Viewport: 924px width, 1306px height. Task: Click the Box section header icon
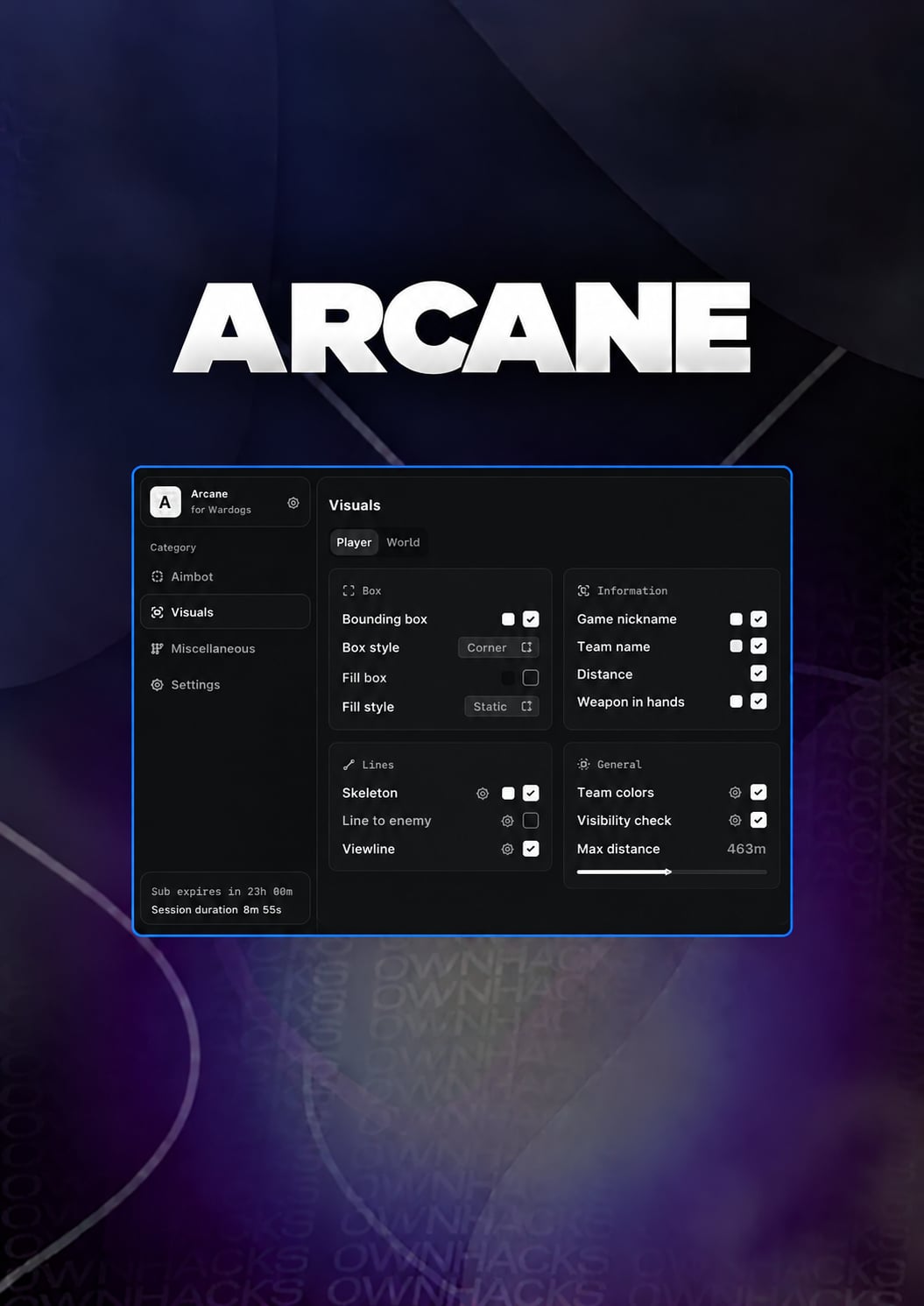pos(349,591)
